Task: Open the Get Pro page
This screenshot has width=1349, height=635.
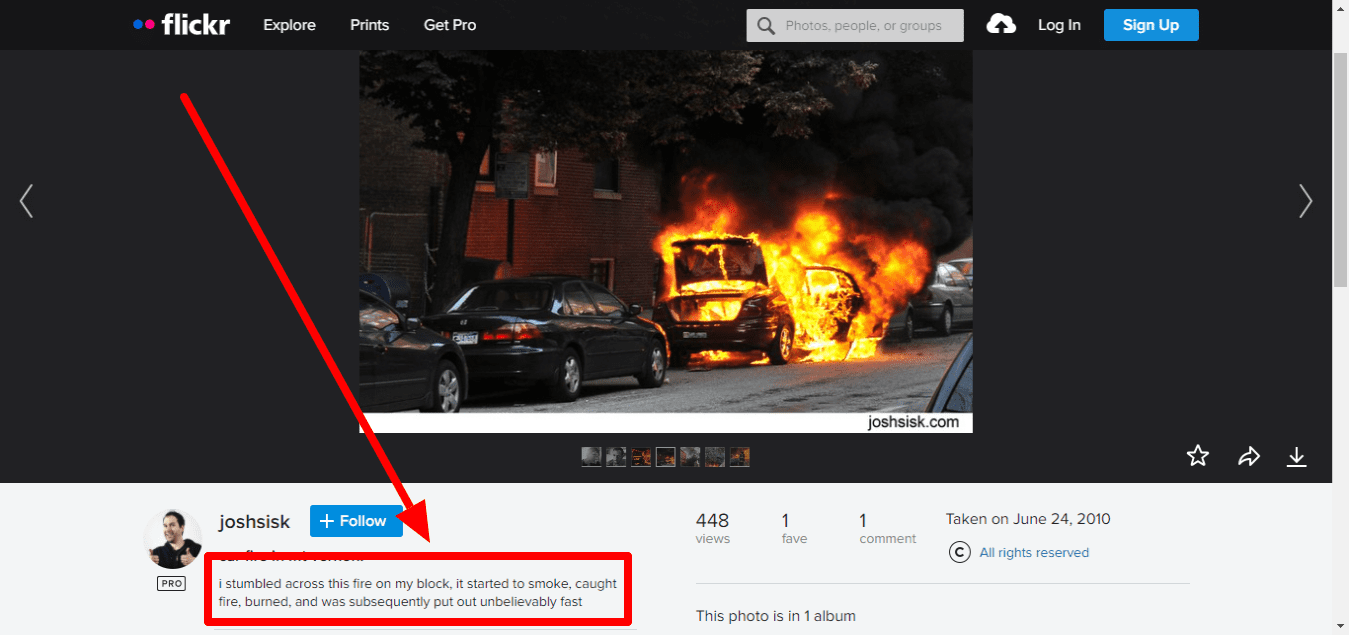Action: [450, 25]
